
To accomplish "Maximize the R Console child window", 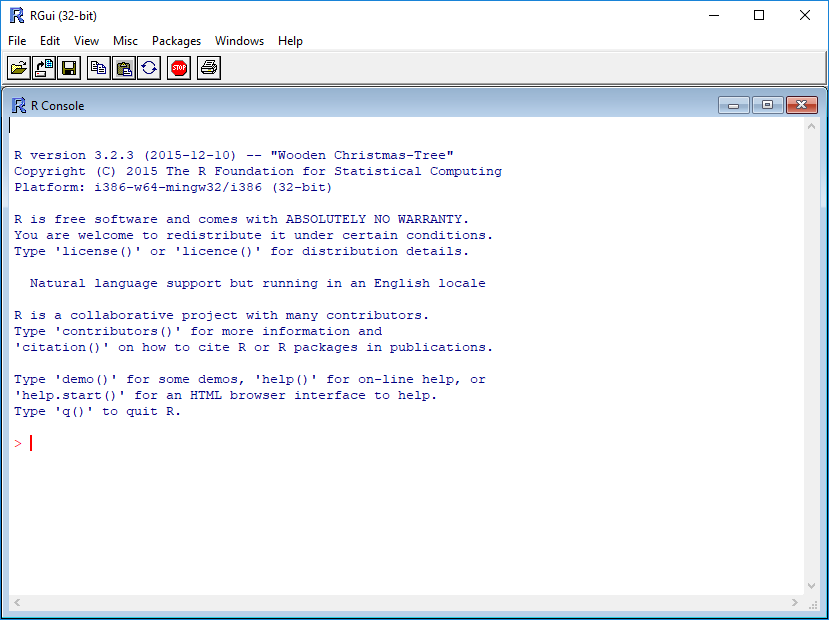I will pos(768,105).
